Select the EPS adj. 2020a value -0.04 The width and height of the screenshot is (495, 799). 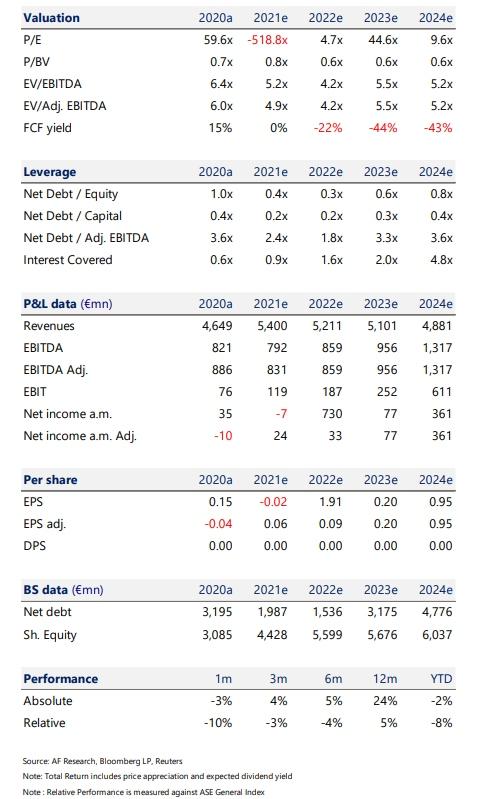click(218, 524)
